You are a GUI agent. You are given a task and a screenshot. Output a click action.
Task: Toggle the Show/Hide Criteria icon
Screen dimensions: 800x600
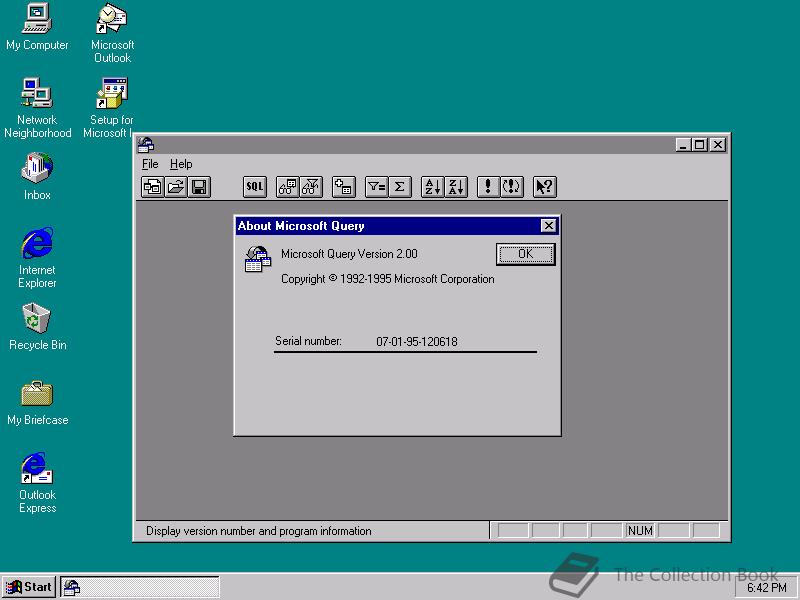(311, 187)
